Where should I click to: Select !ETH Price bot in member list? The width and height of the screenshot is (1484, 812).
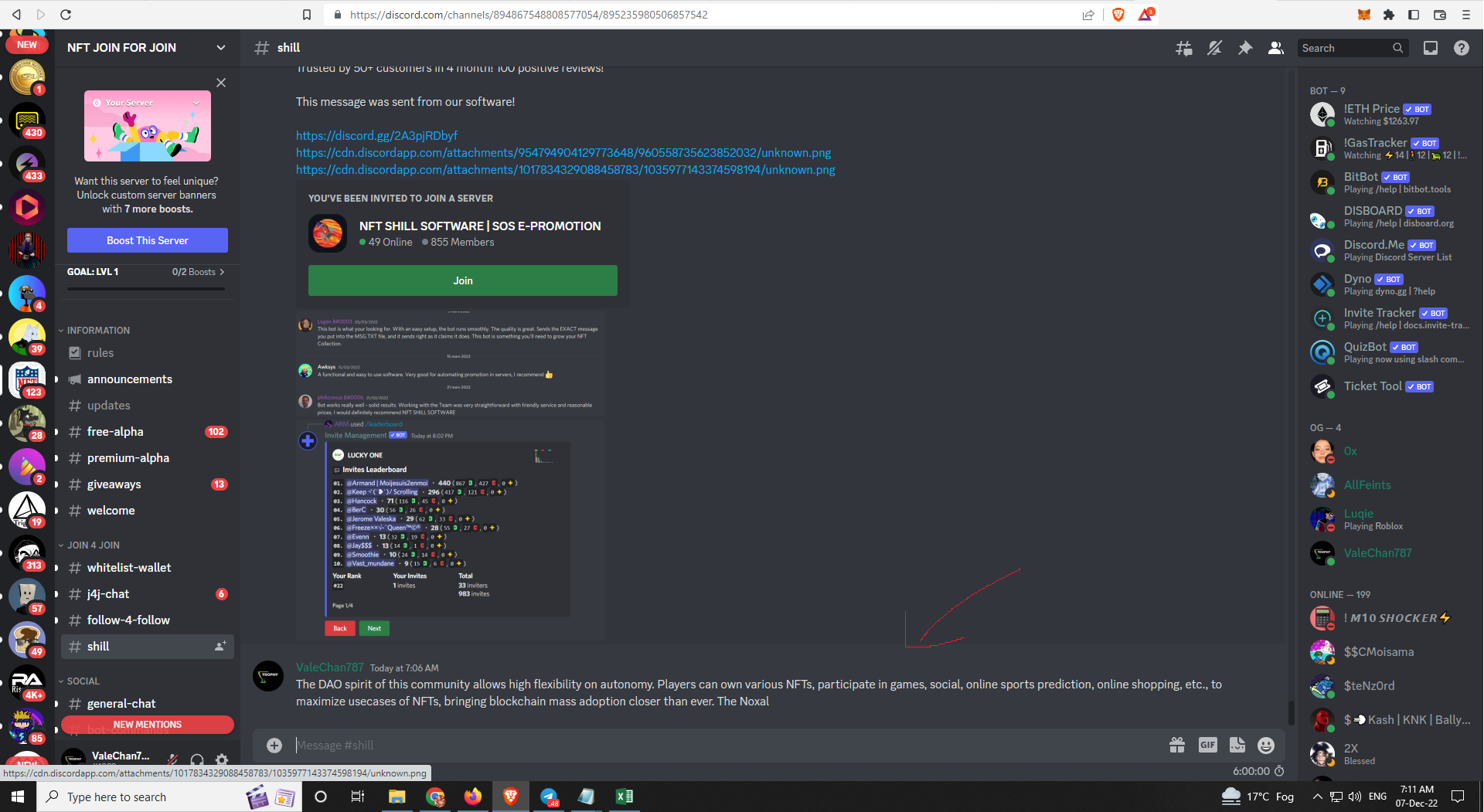point(1390,114)
